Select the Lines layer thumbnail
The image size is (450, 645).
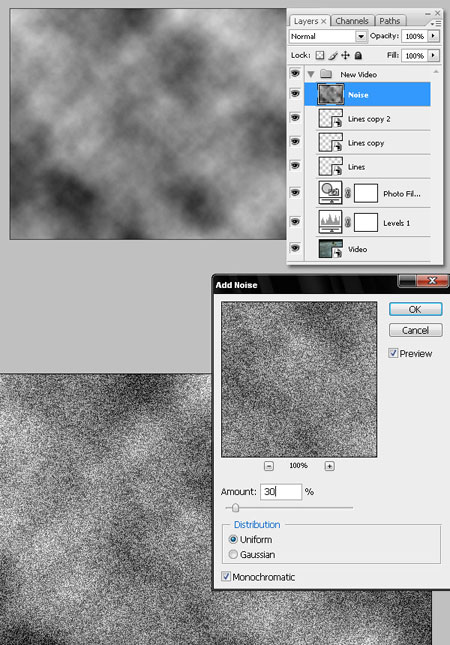[x=330, y=166]
